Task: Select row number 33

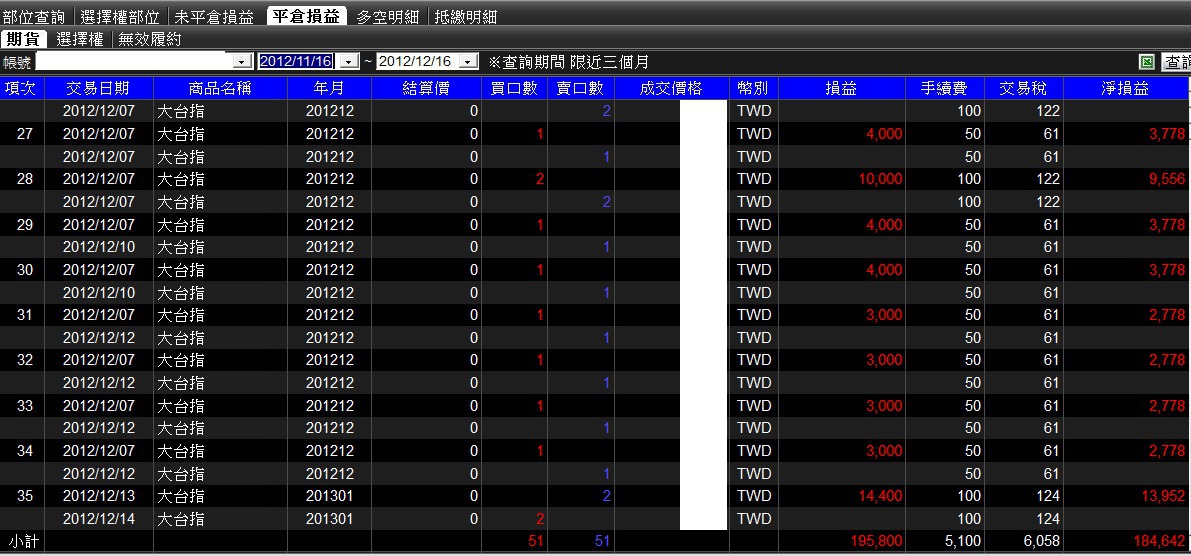Action: tap(24, 406)
